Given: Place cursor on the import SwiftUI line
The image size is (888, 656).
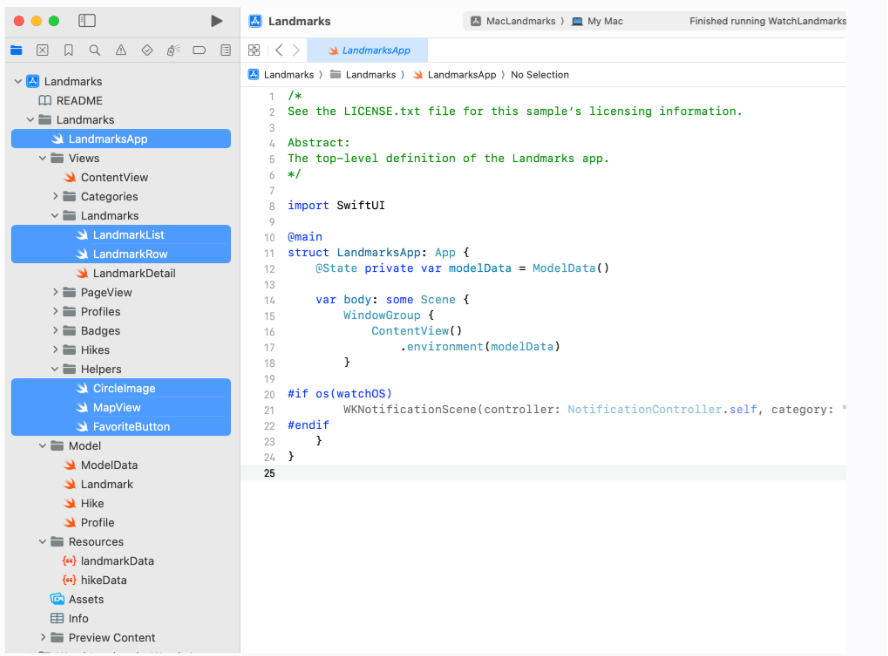Looking at the screenshot, I should (x=336, y=205).
